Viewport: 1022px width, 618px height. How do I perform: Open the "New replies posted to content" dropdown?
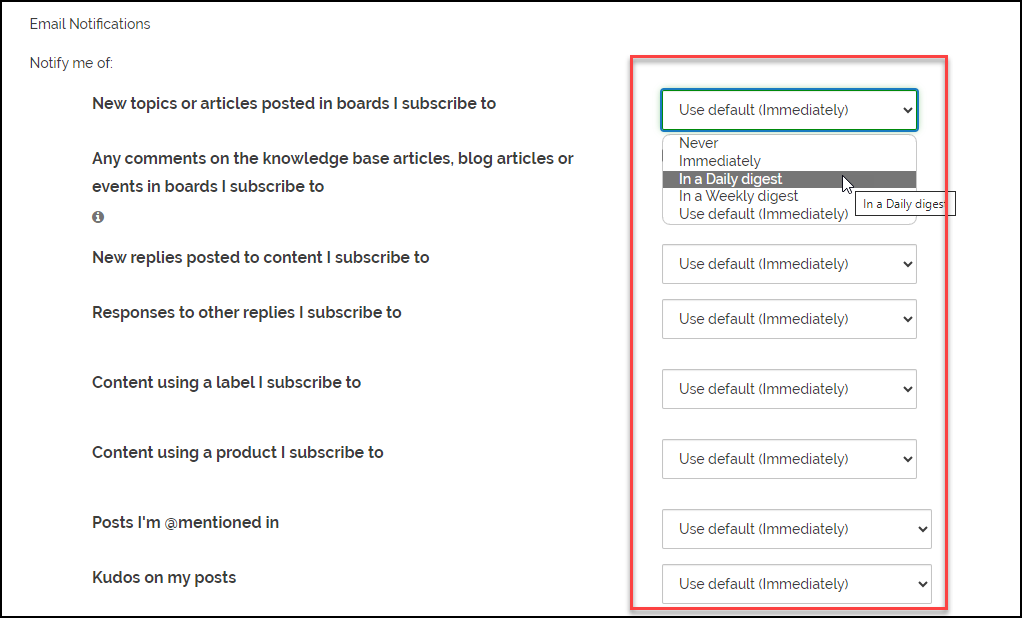(x=788, y=263)
